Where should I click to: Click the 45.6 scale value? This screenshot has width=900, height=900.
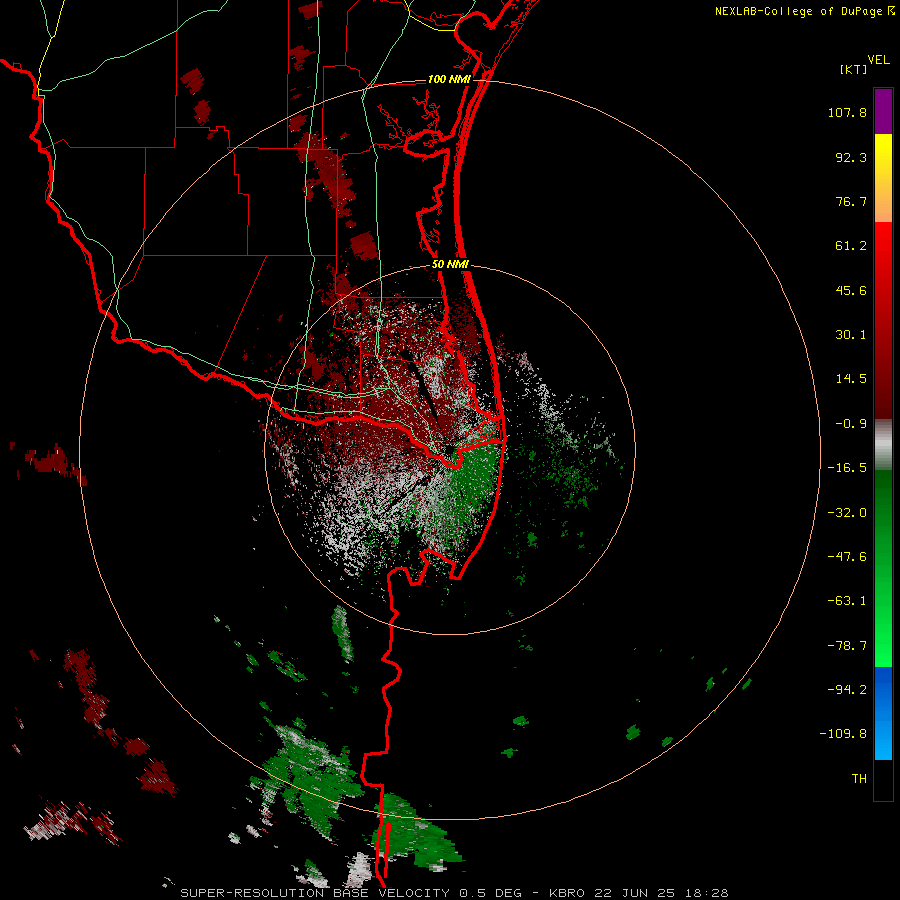click(x=851, y=290)
